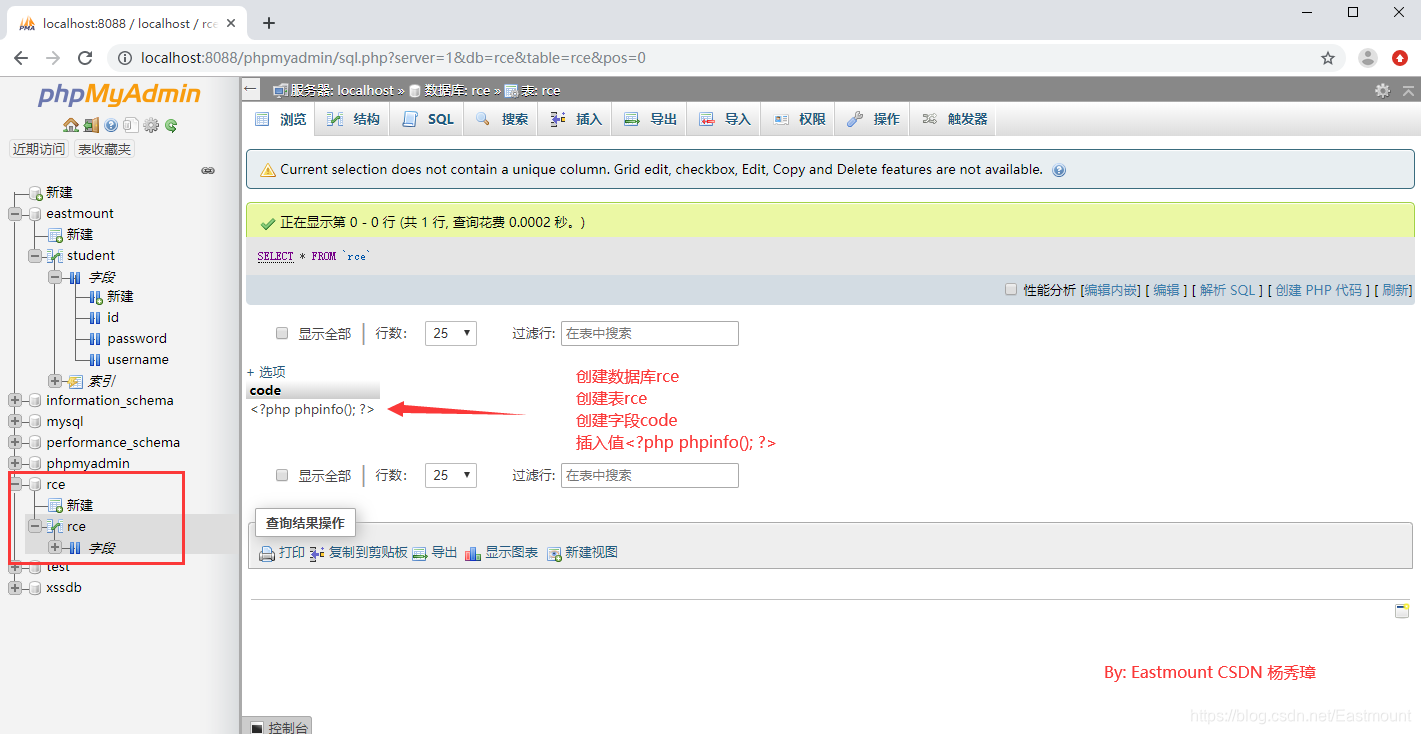Open the 搜索 (Search) tab

click(x=502, y=119)
